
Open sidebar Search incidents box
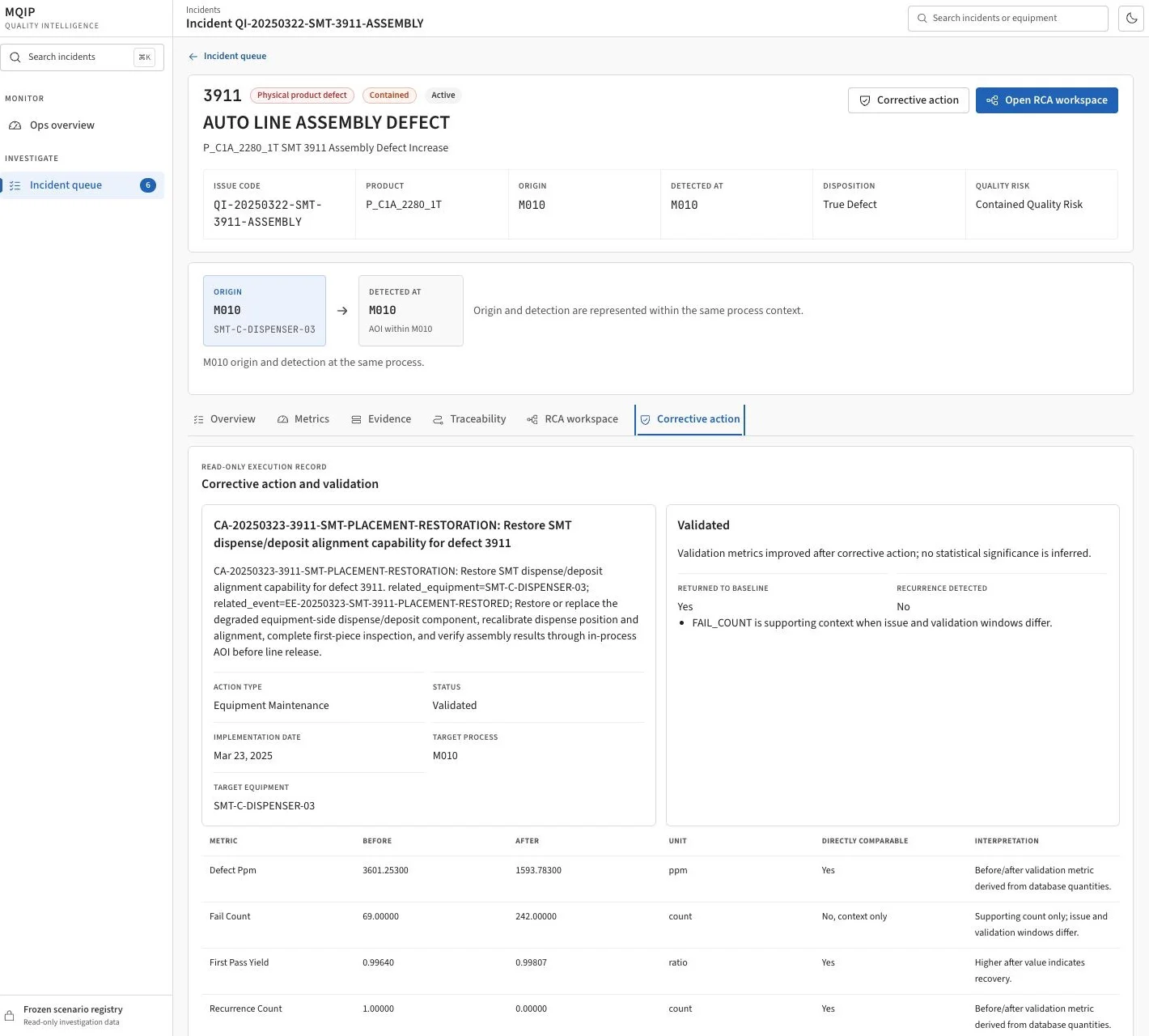(82, 57)
